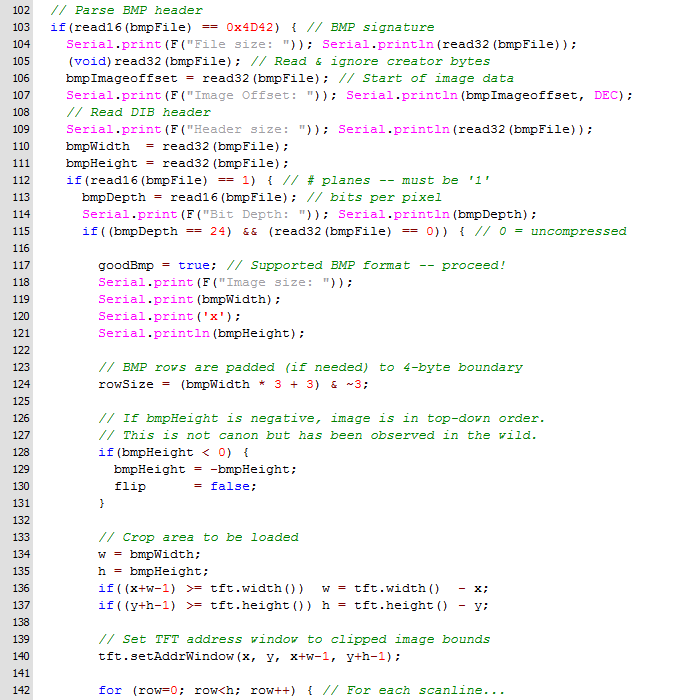
Task: Click line number 135 in the gutter
Action: click(x=21, y=571)
